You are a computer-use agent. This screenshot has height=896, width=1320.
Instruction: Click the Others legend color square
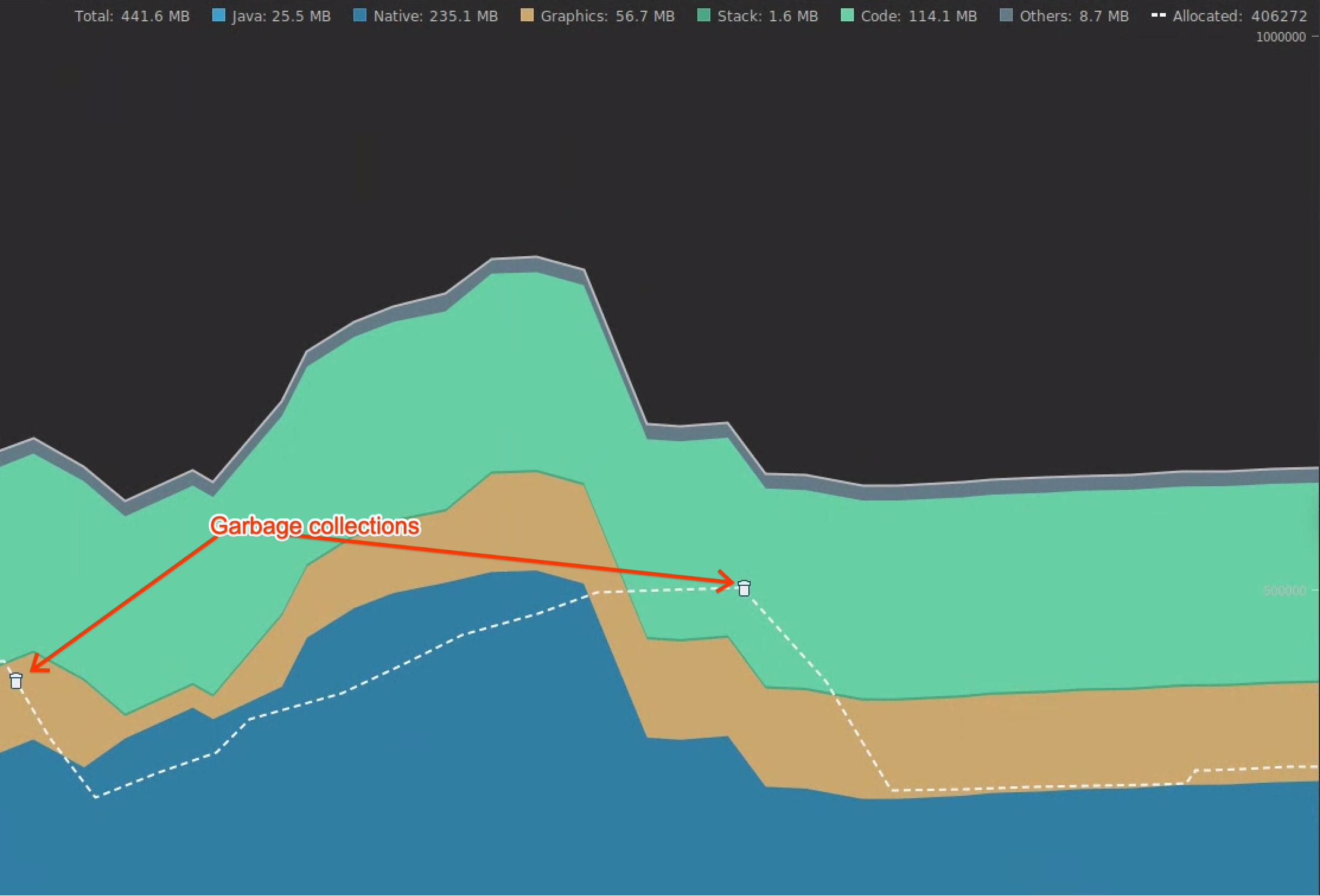tap(1006, 15)
